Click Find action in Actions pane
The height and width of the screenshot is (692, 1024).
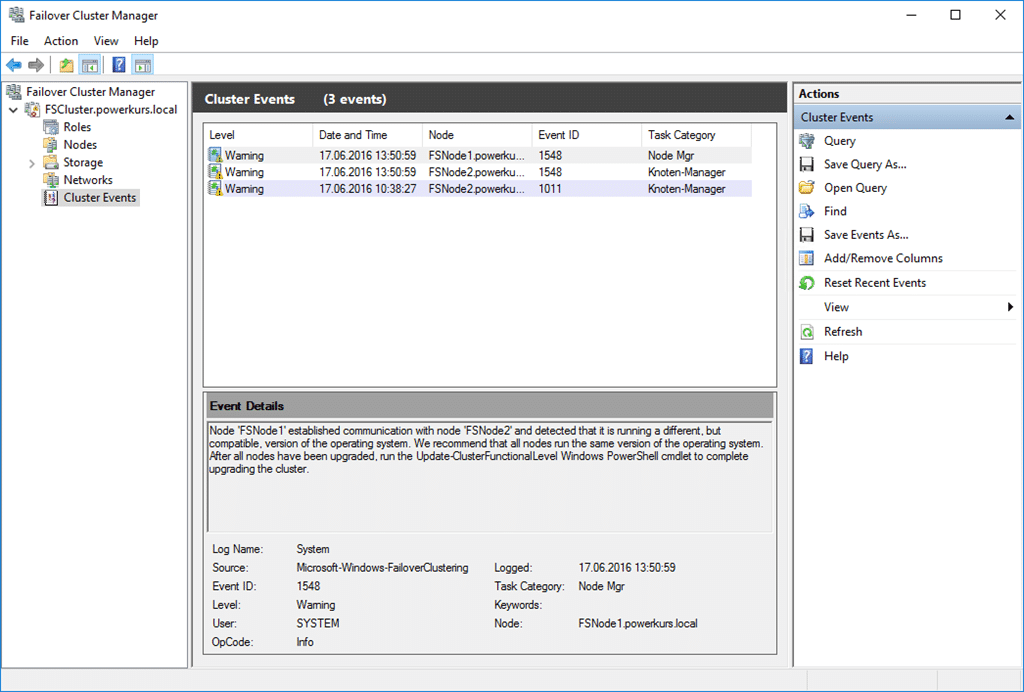(x=835, y=212)
